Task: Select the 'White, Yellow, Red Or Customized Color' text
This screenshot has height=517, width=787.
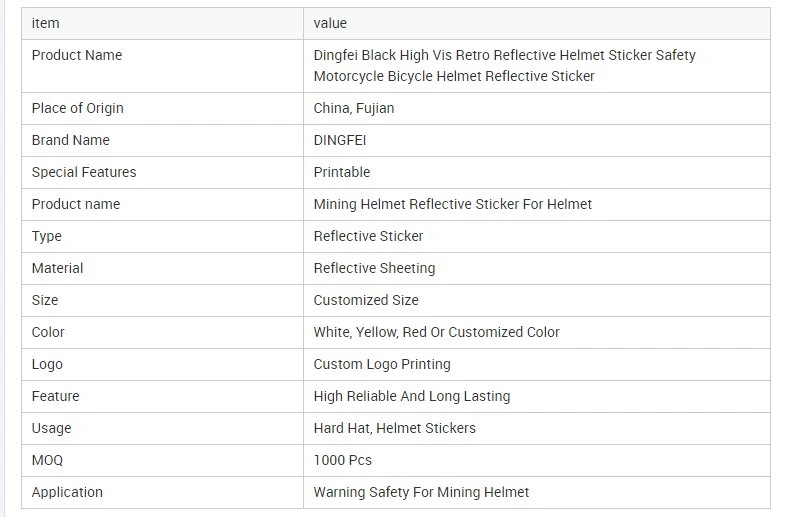Action: point(437,332)
